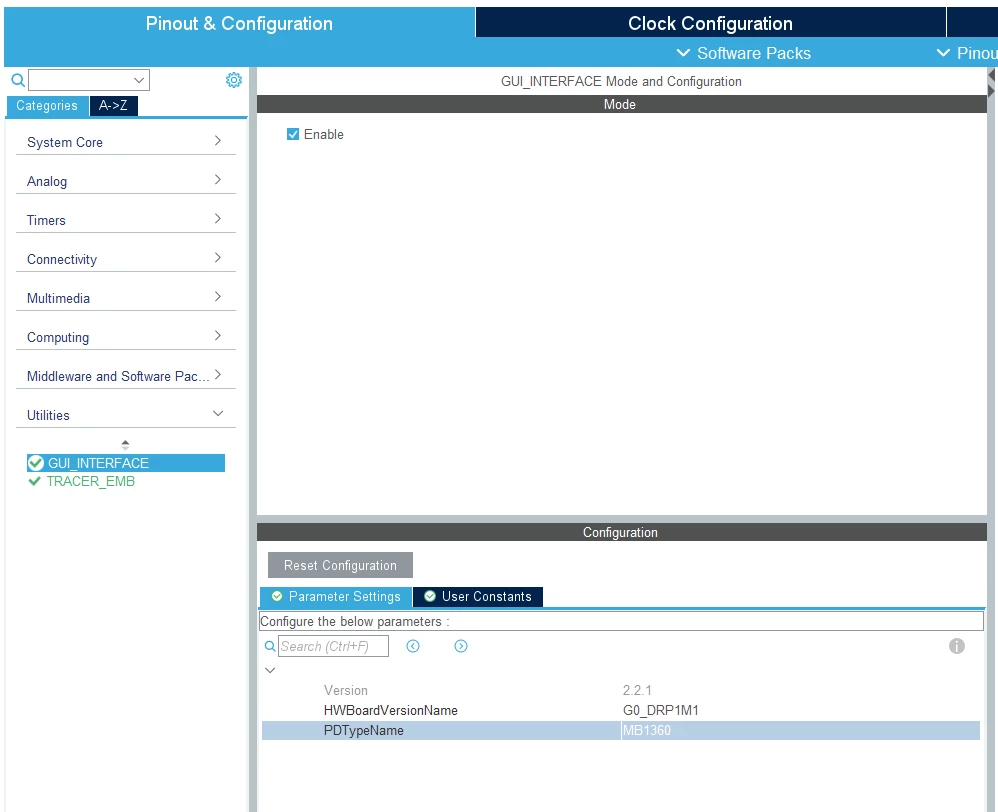Click the Version value 2.2.1

pos(637,690)
